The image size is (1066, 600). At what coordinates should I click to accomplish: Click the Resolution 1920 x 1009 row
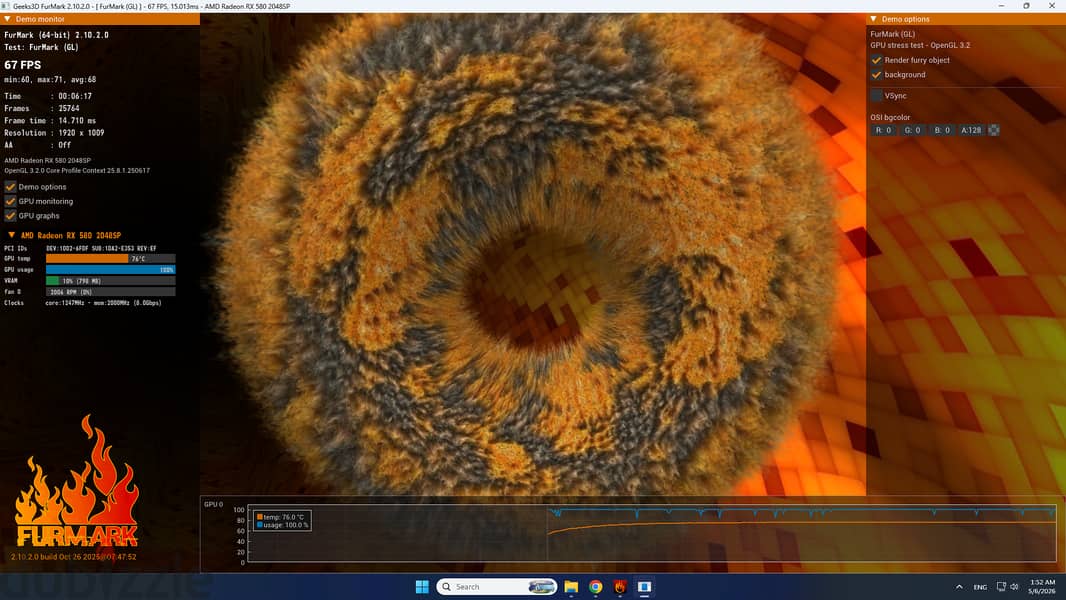[54, 133]
